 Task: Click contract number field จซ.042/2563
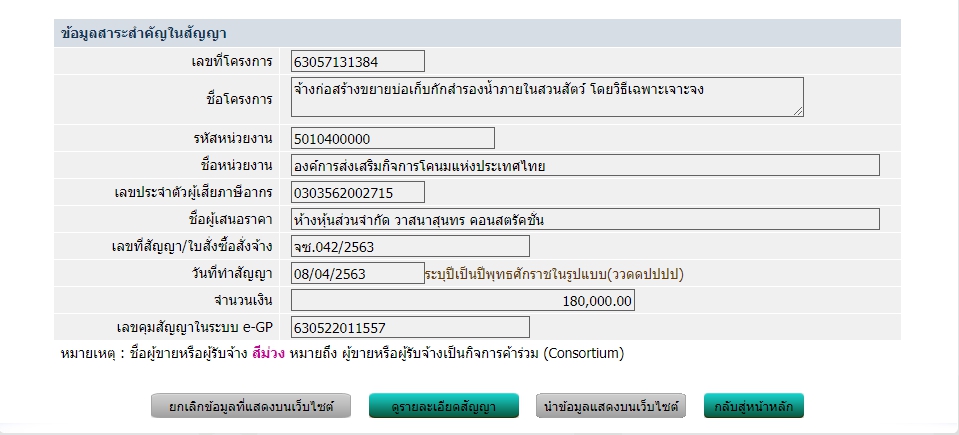point(410,246)
